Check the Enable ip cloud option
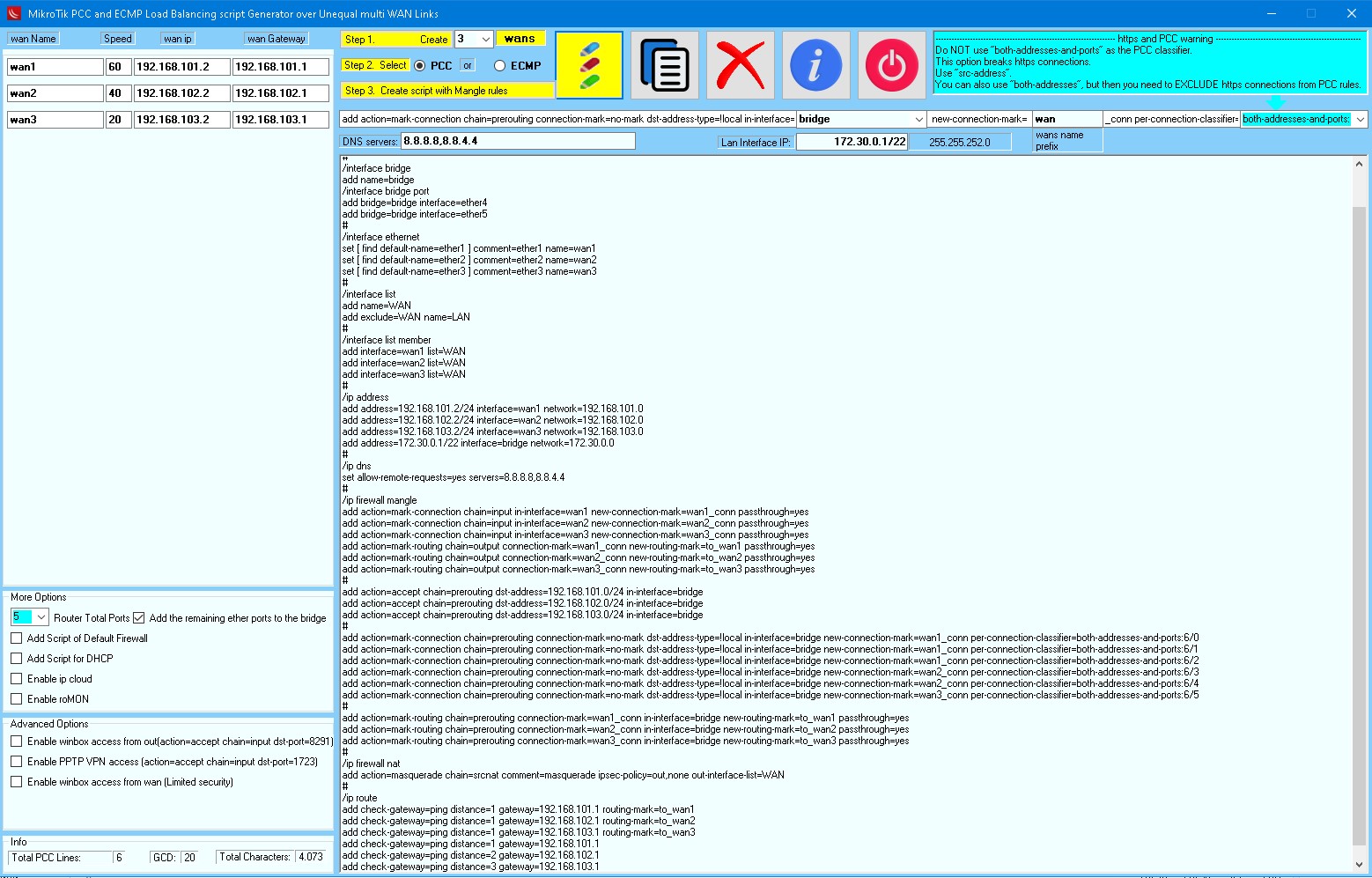Image resolution: width=1372 pixels, height=878 pixels. pyautogui.click(x=16, y=678)
